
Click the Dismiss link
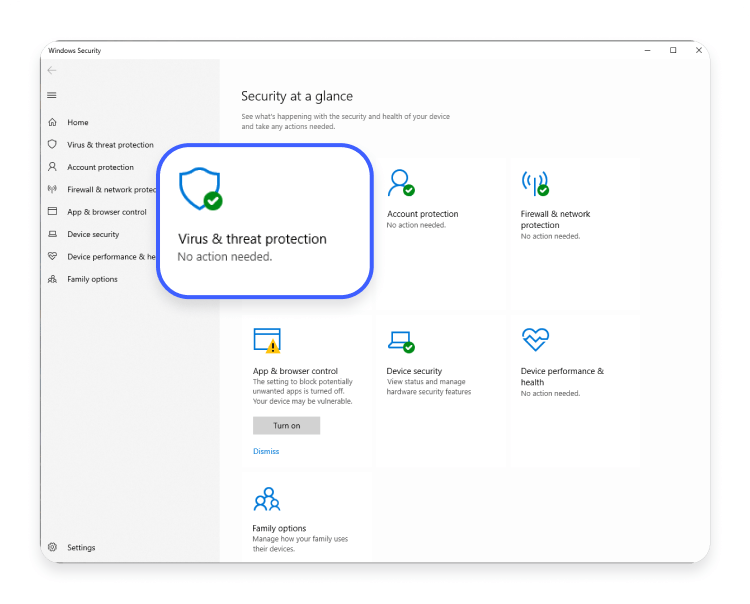tap(266, 451)
